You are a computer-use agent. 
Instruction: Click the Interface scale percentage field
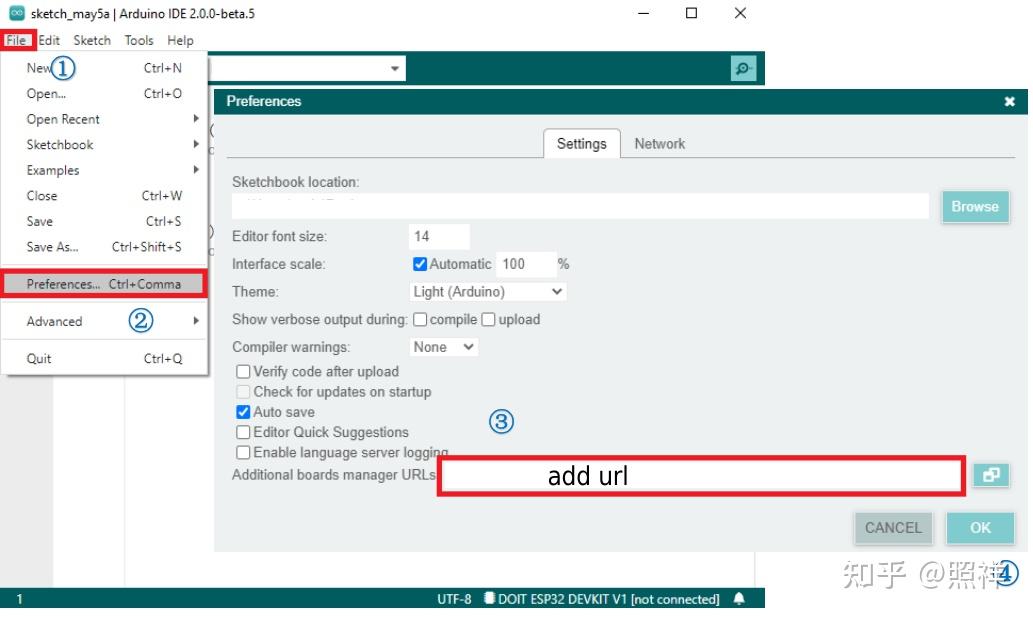[526, 264]
